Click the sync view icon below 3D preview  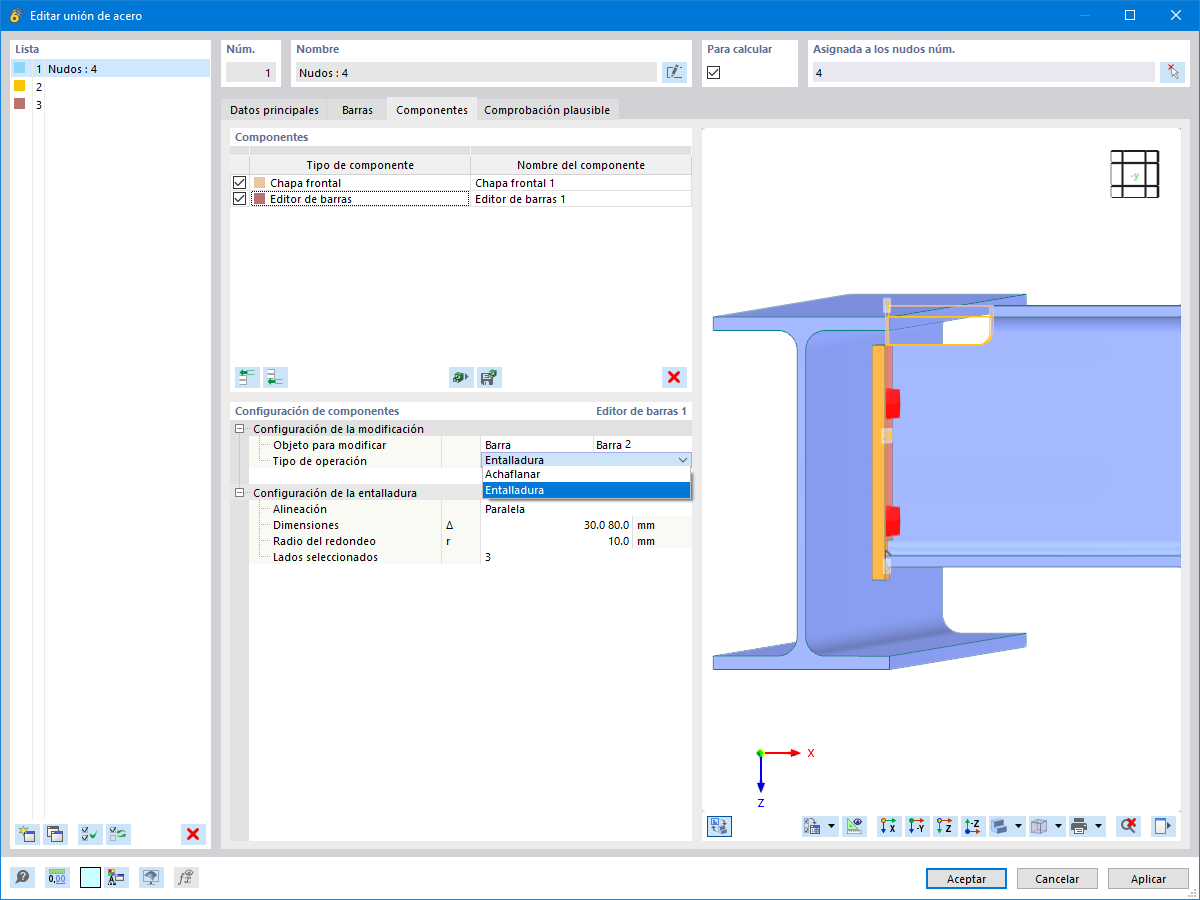720,826
